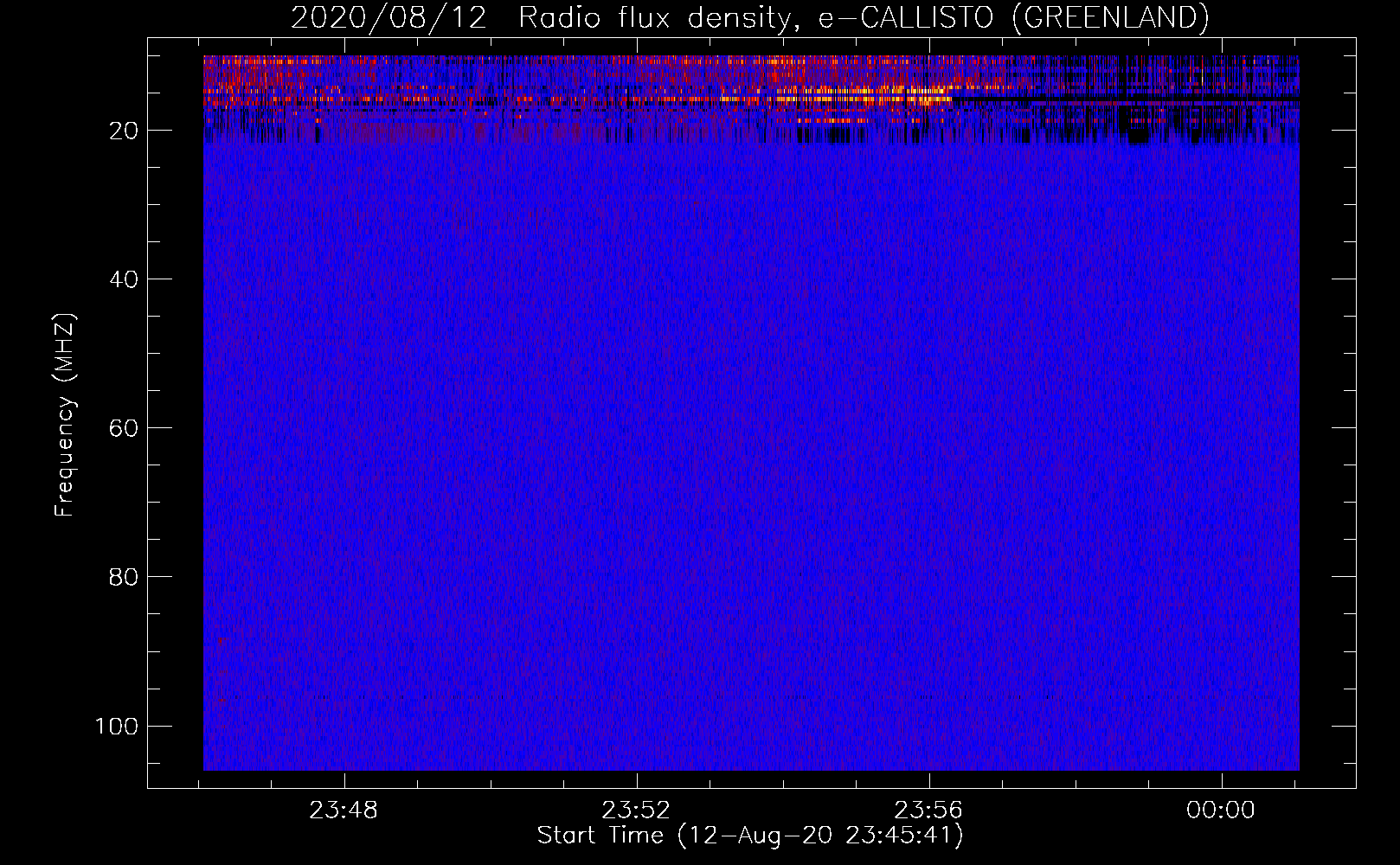Viewport: 1400px width, 865px height.
Task: Click the 23:56 time tick label
Action: 928,811
